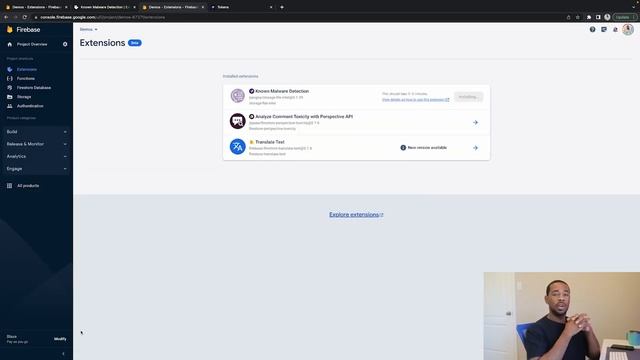Click the Extensions sidebar icon
This screenshot has width=640, height=360.
click(10, 69)
